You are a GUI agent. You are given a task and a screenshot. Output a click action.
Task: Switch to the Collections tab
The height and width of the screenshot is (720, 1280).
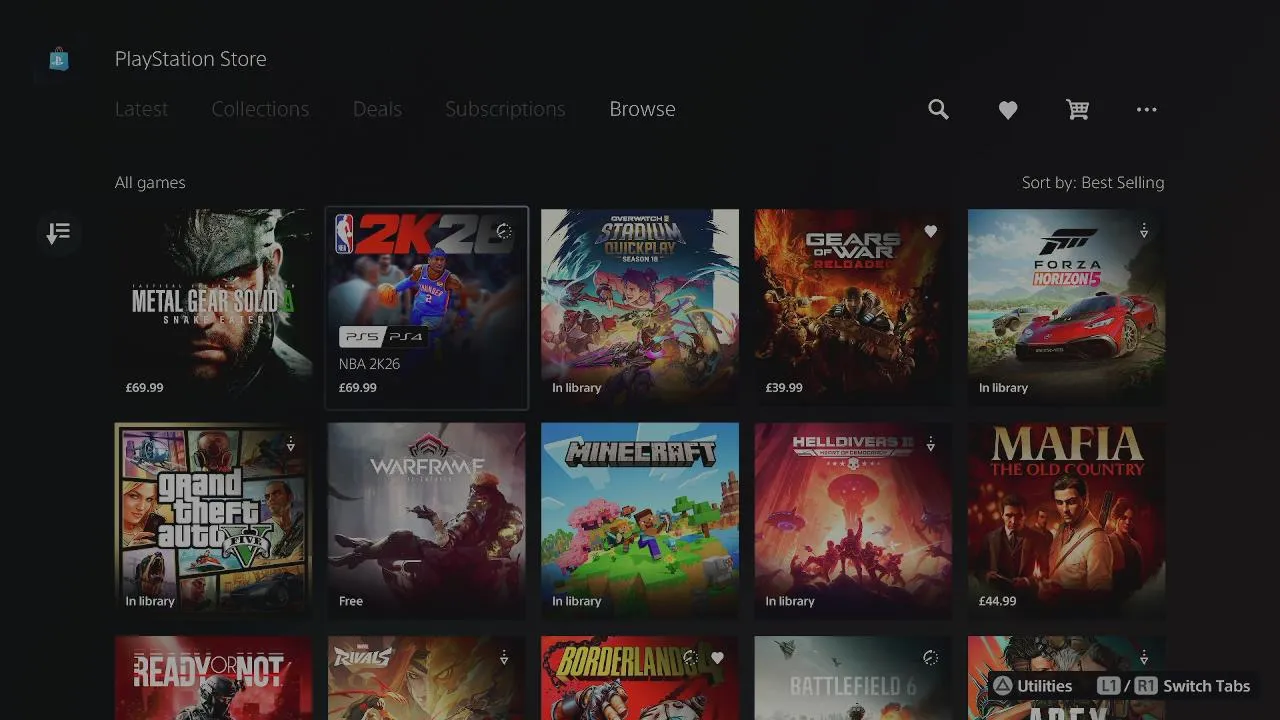260,109
